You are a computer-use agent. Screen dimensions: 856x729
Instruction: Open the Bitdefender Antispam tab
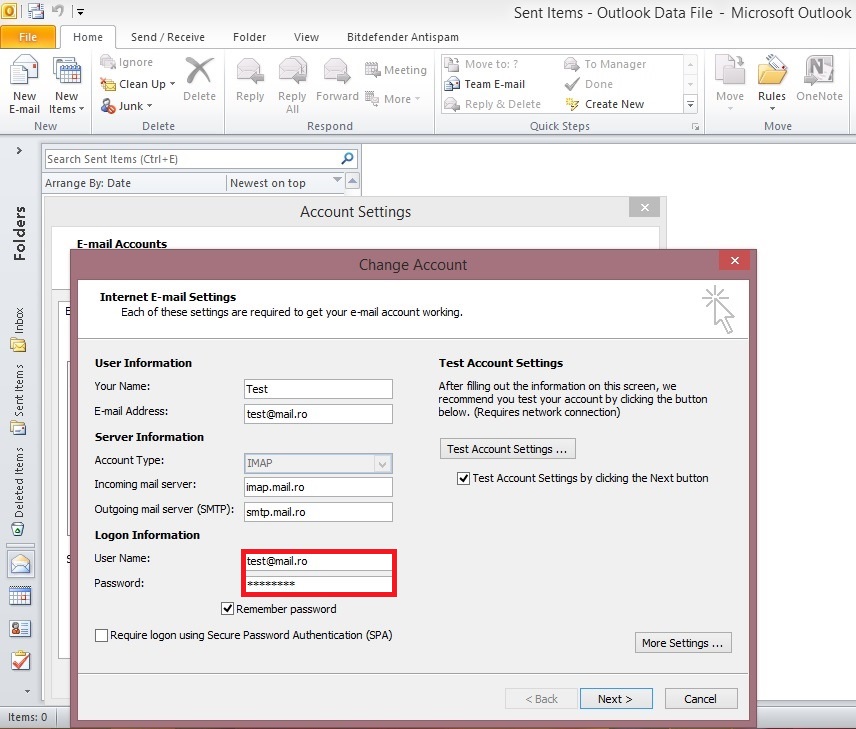coord(403,37)
